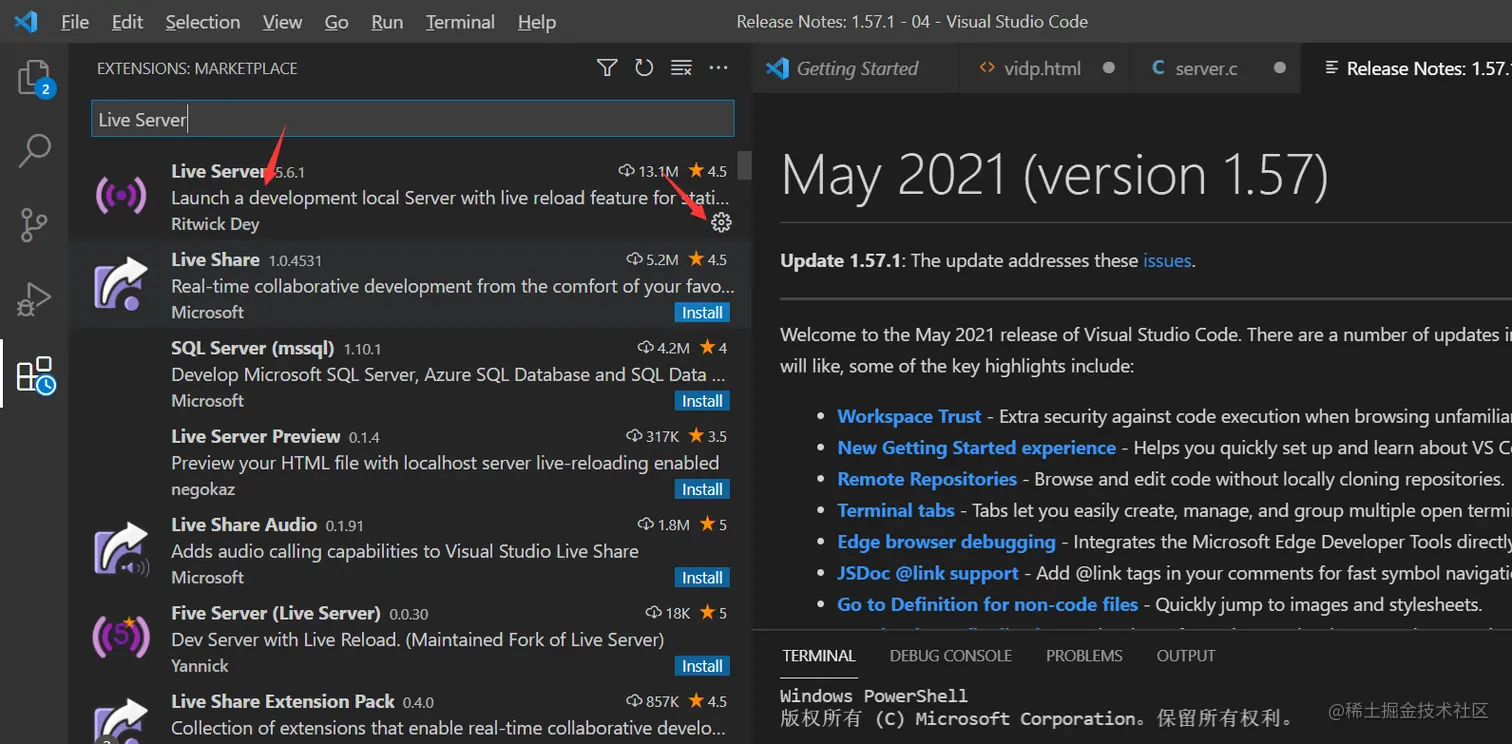Select the Live Share Extension Pack title

[x=283, y=701]
